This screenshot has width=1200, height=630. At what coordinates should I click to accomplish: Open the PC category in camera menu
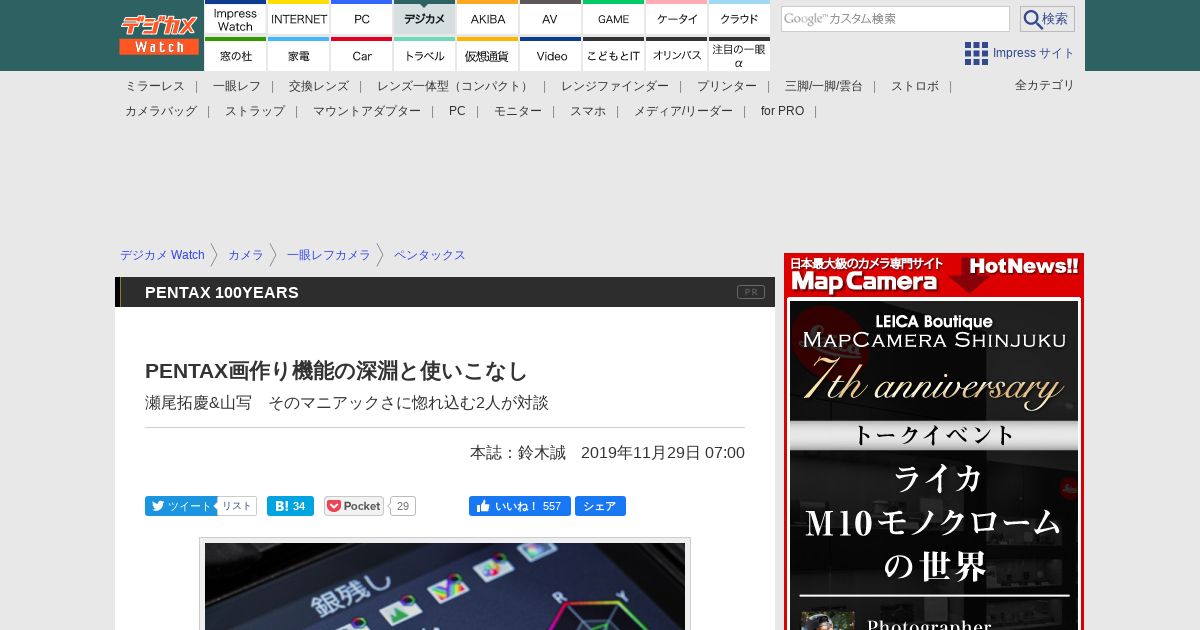click(x=457, y=111)
